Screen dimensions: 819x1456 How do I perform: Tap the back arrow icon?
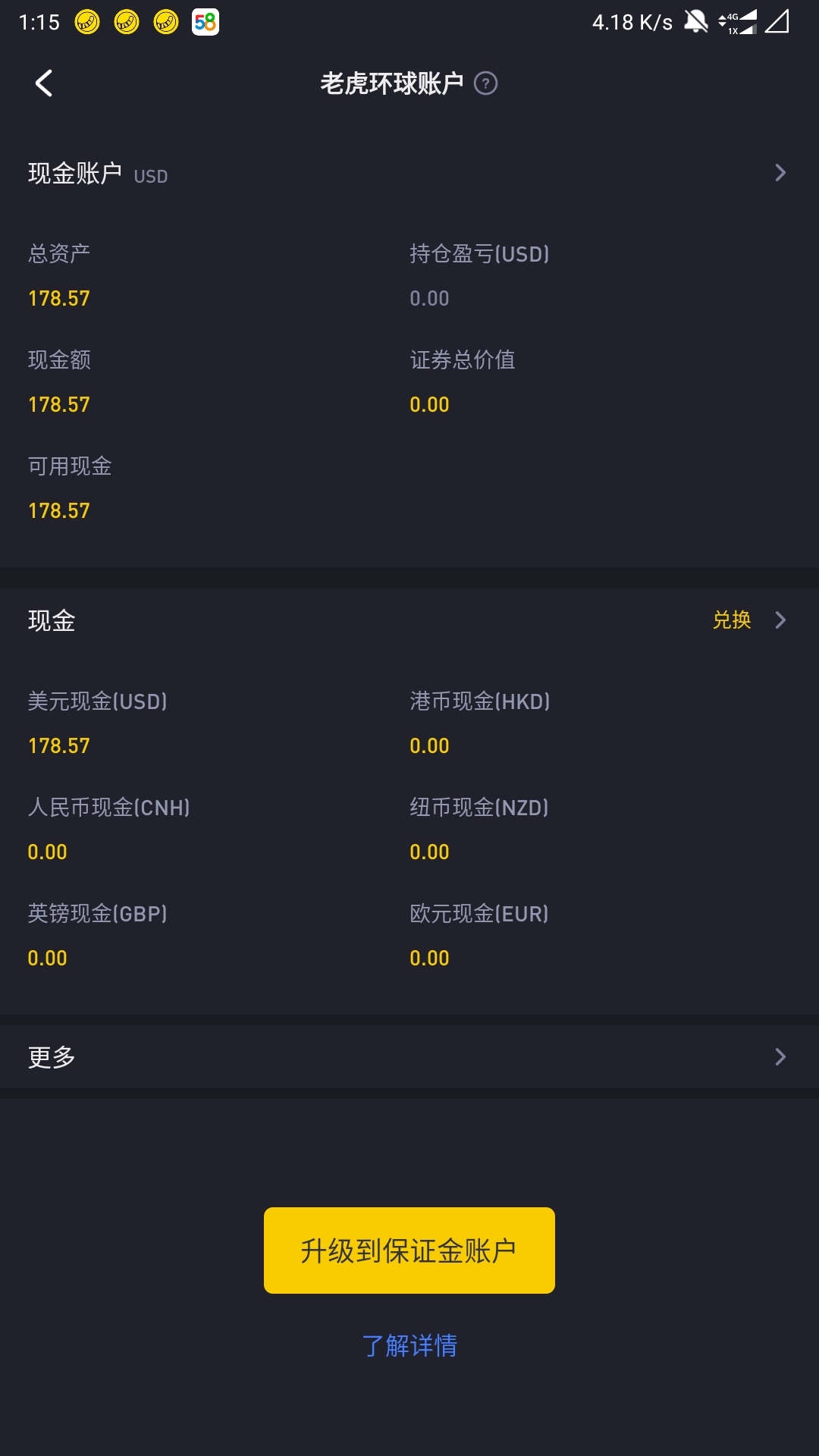pos(44,83)
